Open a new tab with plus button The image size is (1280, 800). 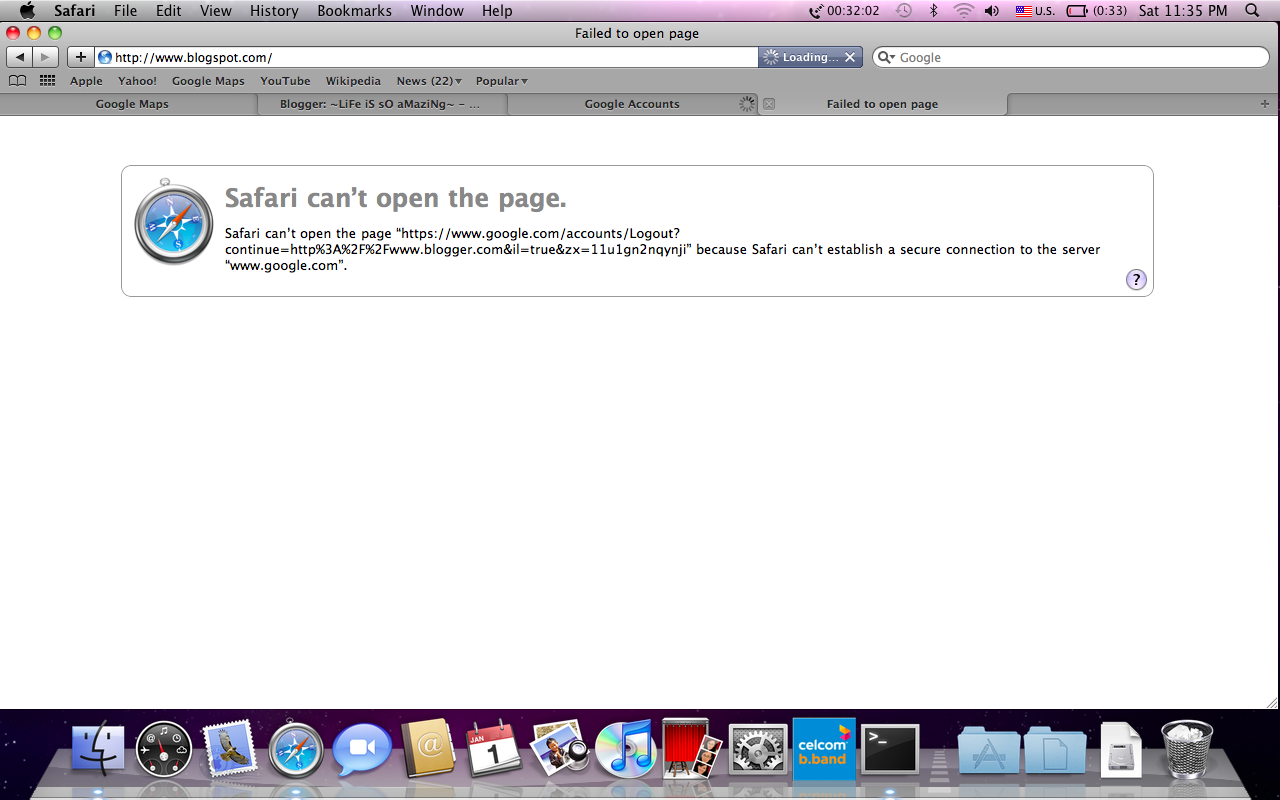(x=1264, y=104)
